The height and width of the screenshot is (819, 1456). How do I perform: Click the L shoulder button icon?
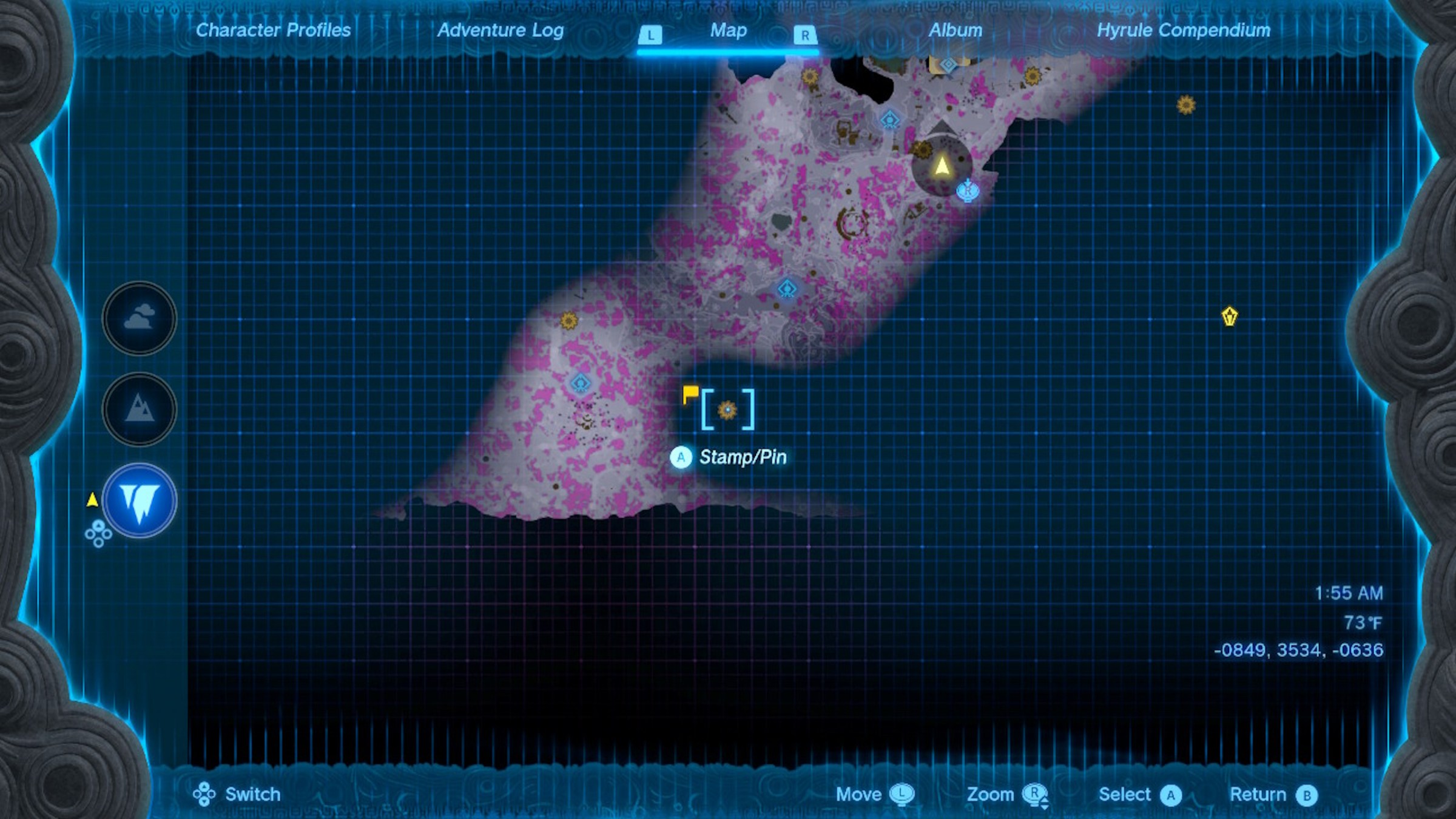650,35
